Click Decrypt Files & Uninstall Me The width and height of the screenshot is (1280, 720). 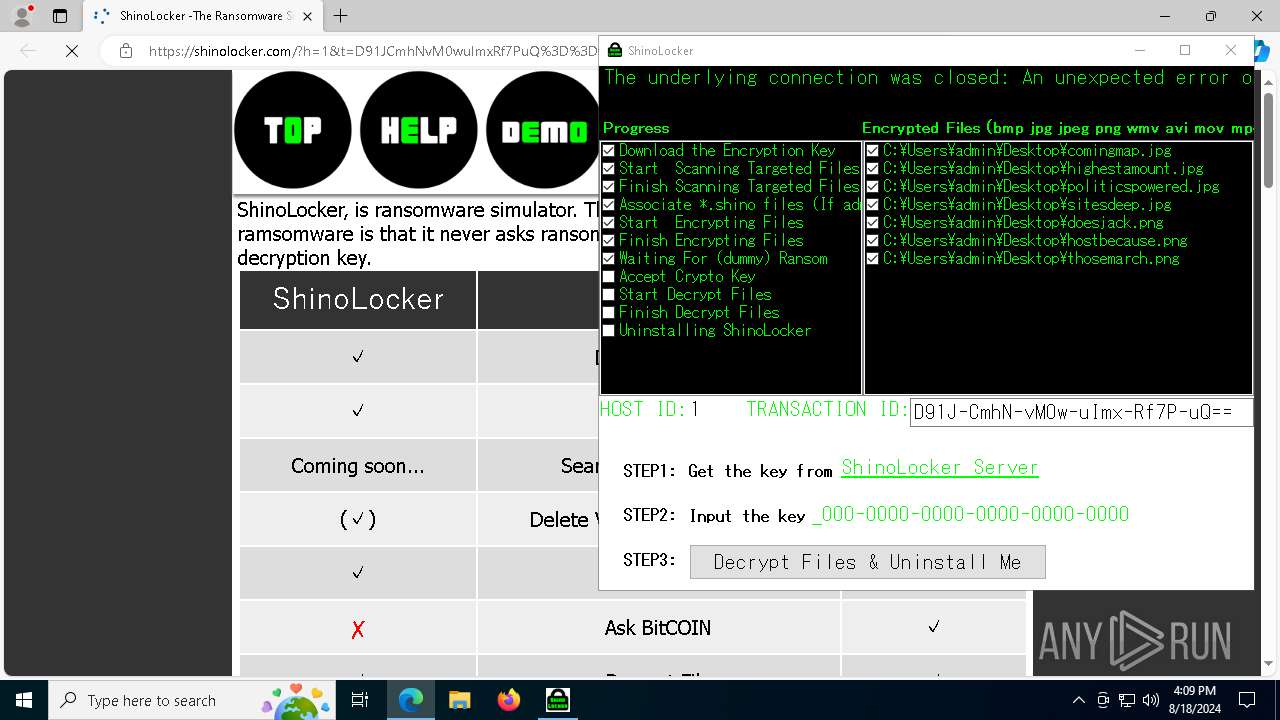point(867,562)
